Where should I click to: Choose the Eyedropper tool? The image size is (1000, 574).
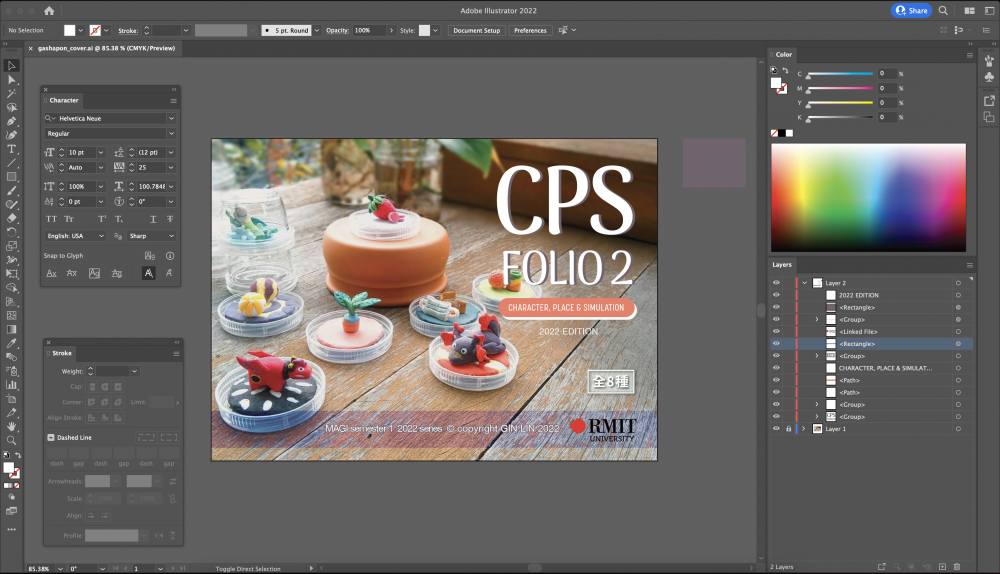(x=11, y=343)
